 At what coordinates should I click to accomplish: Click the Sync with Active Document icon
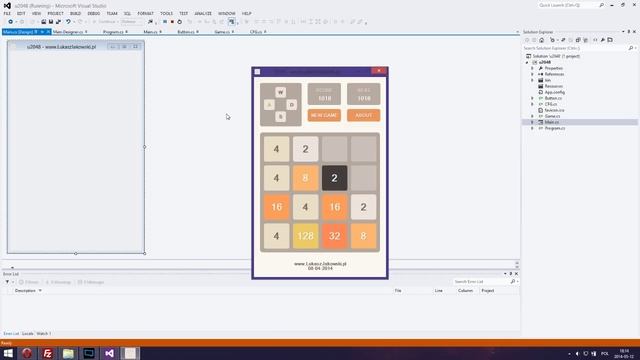pos(563,40)
